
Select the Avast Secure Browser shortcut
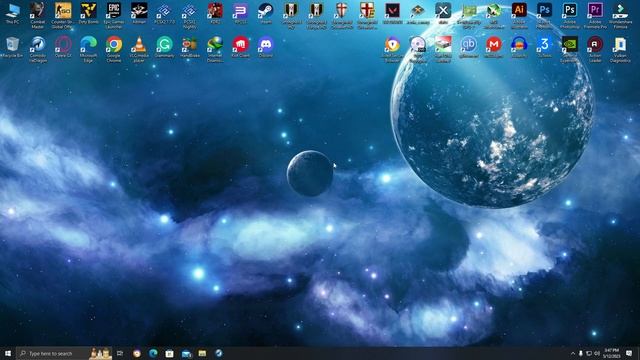pyautogui.click(x=393, y=49)
